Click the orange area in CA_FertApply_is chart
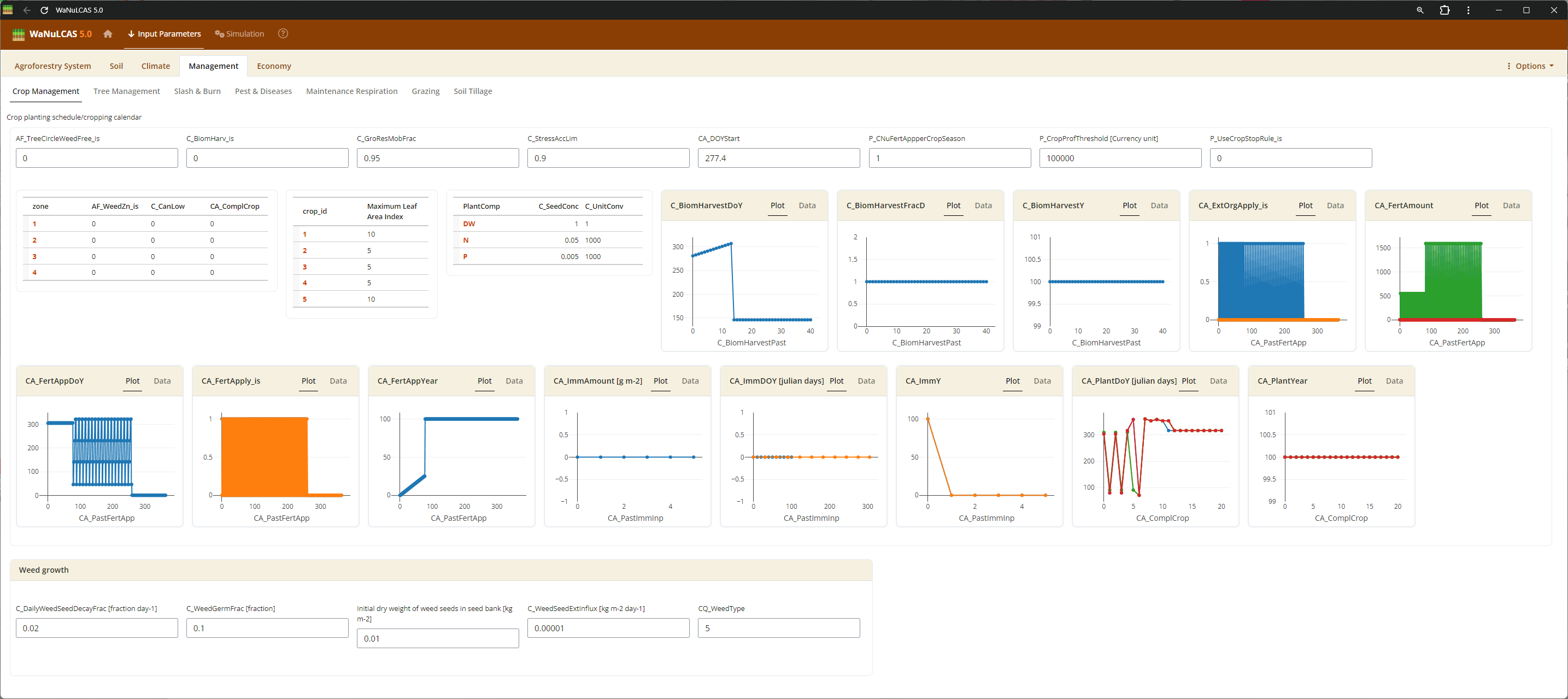 (264, 457)
